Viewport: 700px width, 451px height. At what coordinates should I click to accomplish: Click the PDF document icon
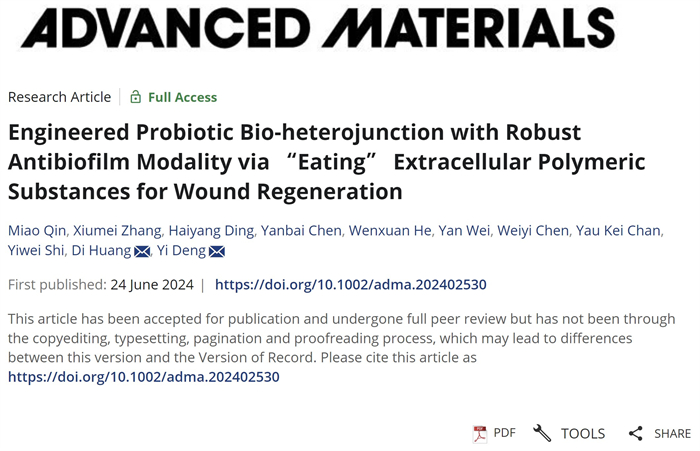480,433
